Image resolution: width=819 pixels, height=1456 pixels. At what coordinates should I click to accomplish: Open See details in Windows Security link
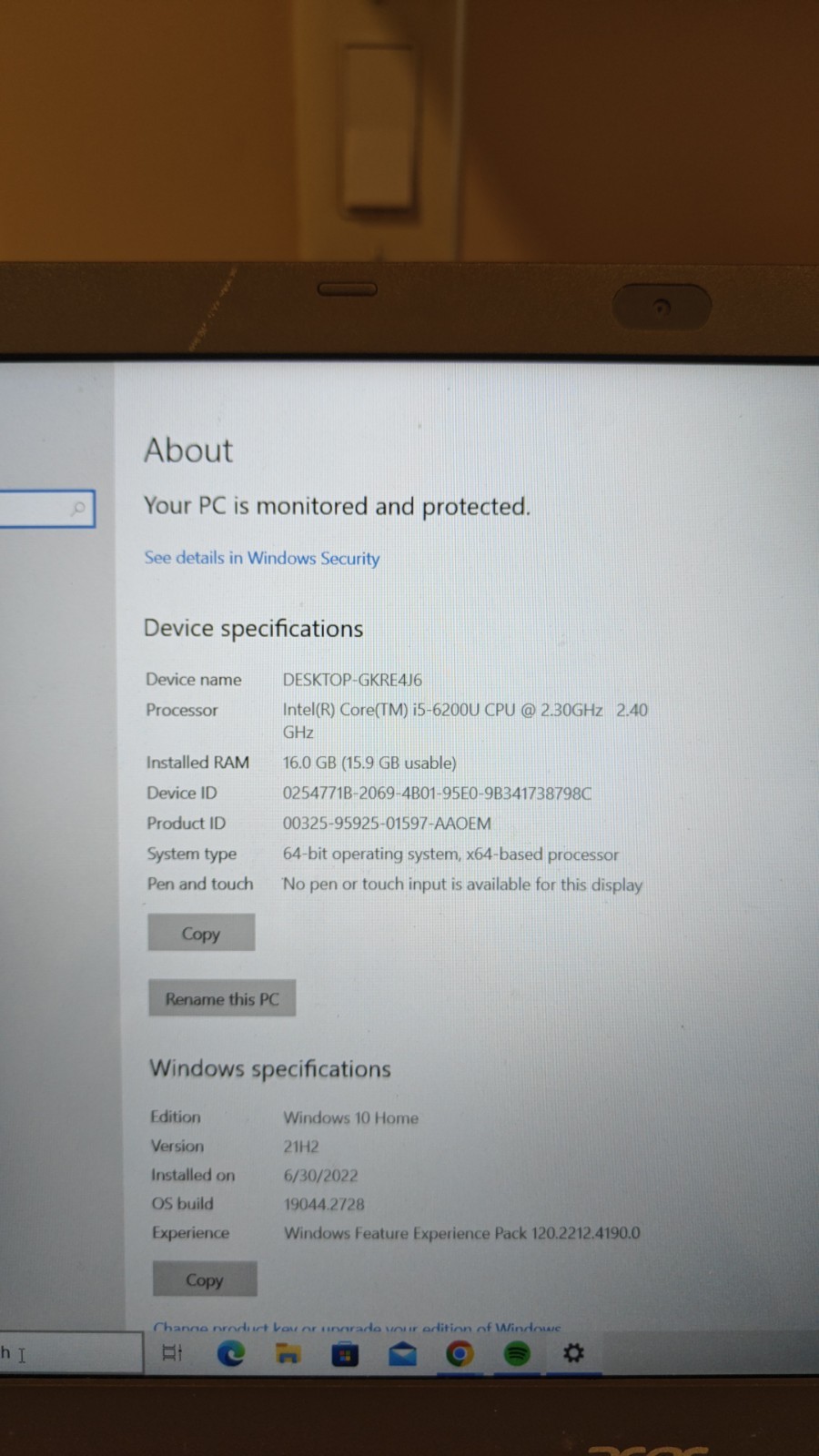[262, 558]
